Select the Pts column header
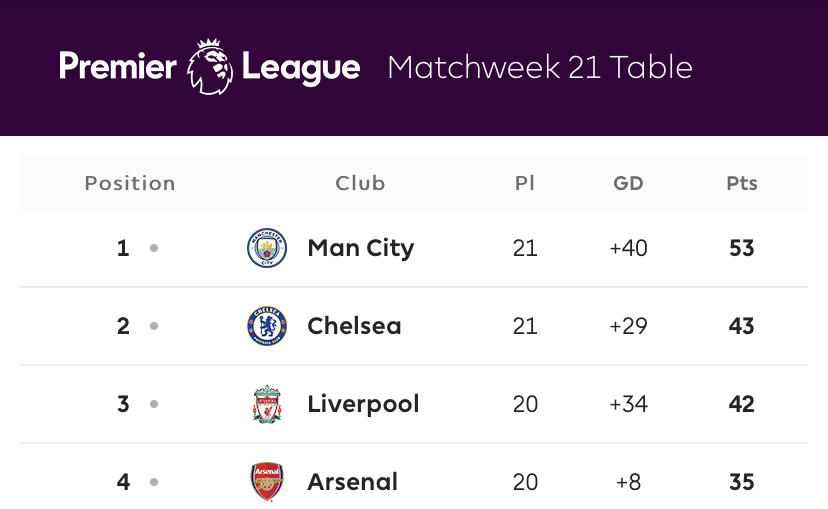This screenshot has height=509, width=828. [742, 183]
